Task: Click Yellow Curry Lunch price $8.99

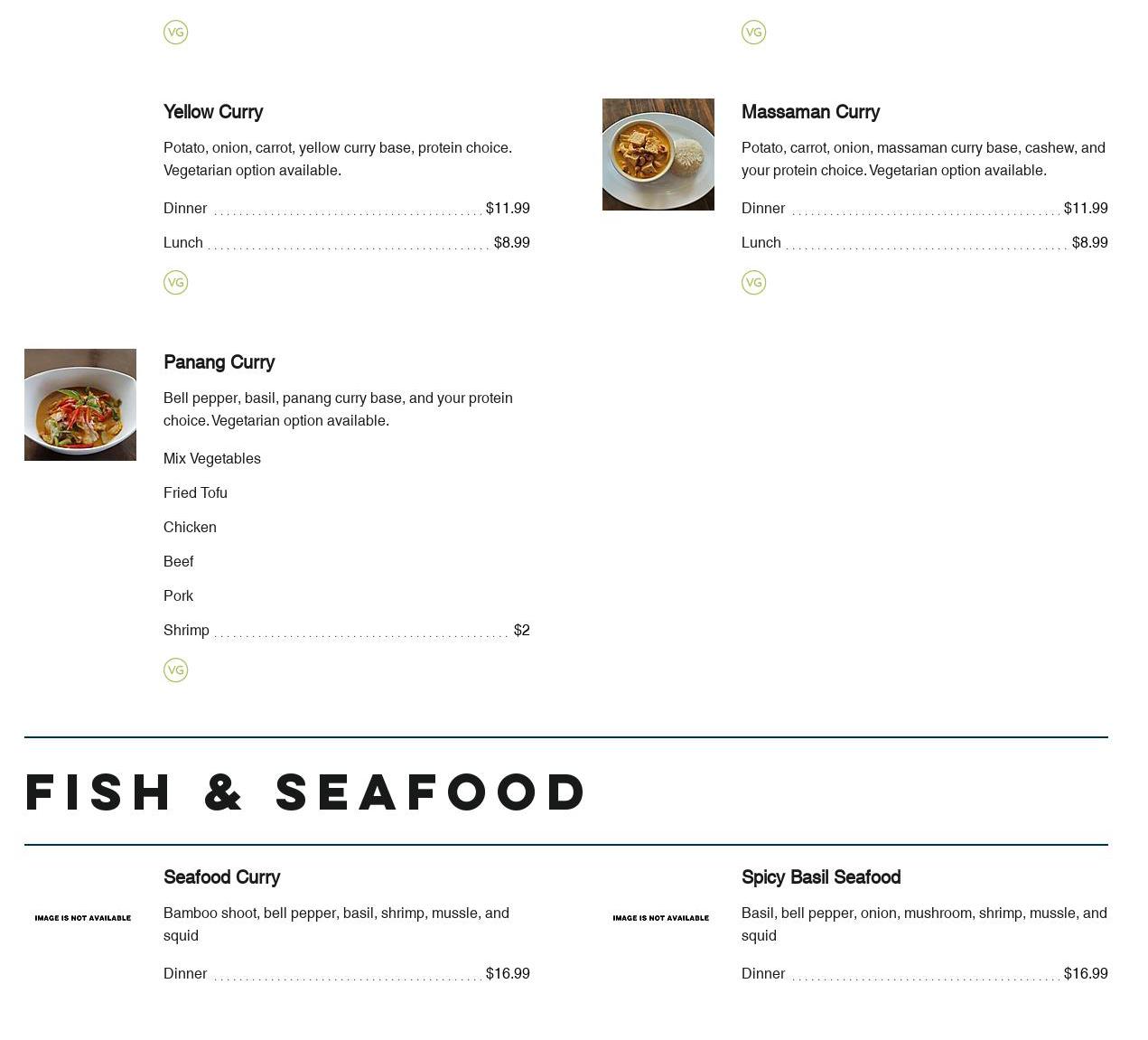Action: (x=511, y=243)
